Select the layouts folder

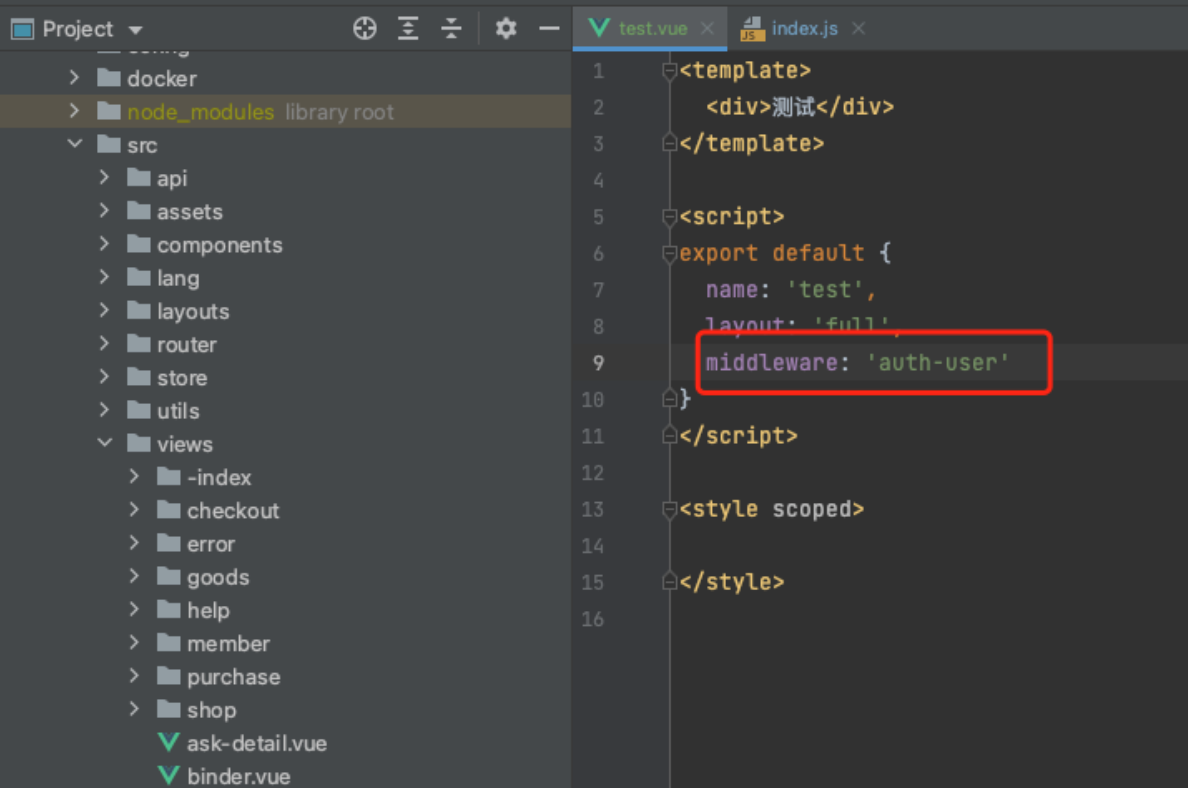click(192, 311)
